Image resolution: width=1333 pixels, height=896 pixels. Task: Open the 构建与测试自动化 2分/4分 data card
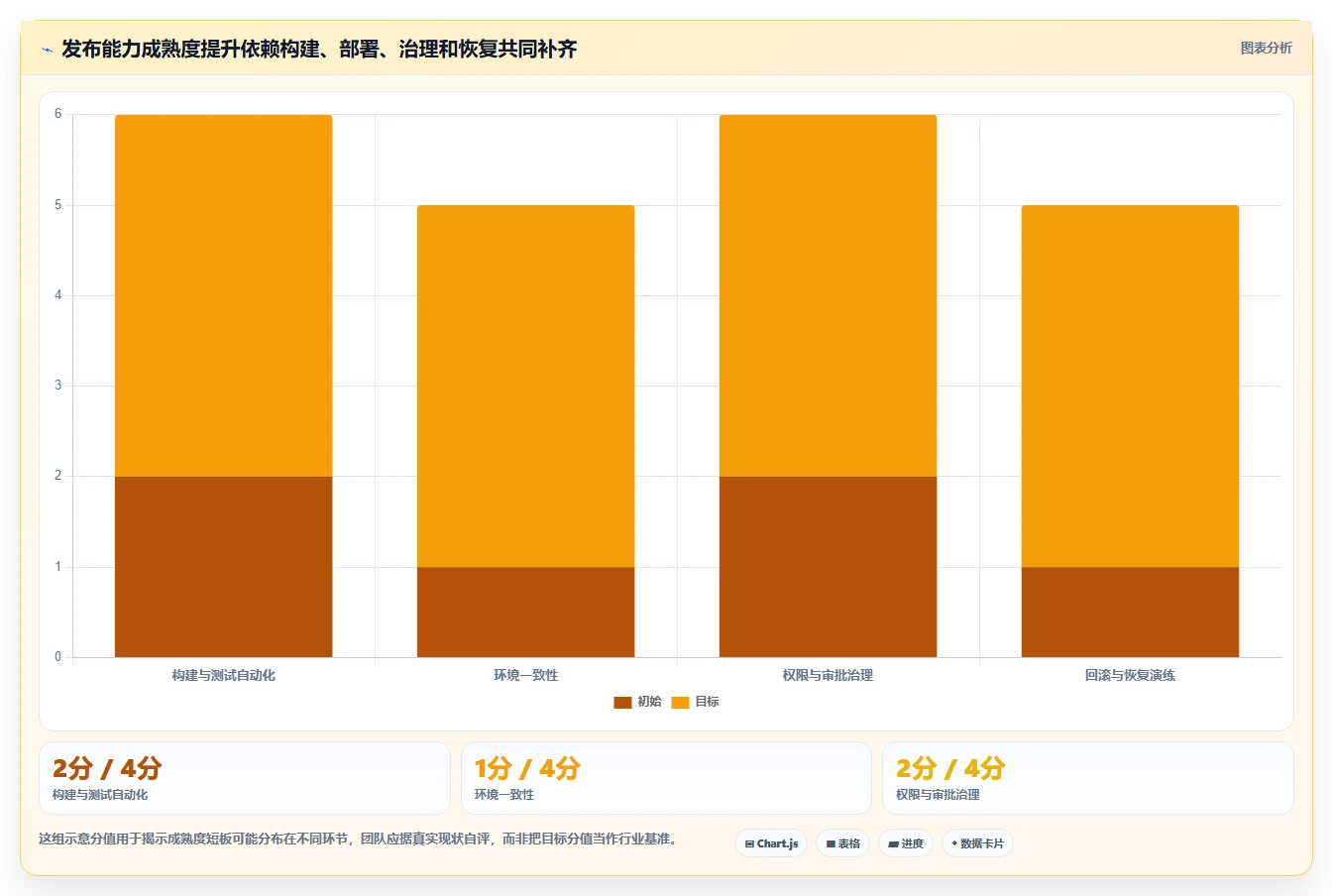click(x=245, y=778)
